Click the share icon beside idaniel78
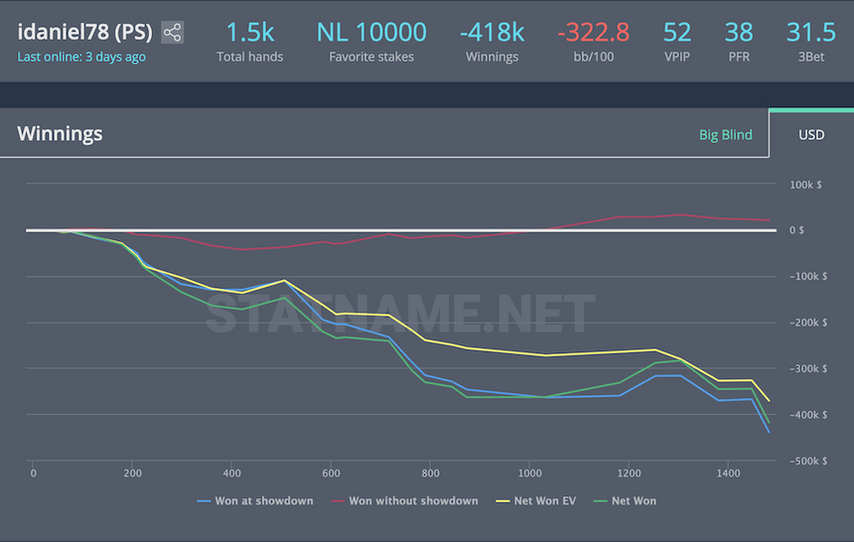This screenshot has width=854, height=542. 172,32
